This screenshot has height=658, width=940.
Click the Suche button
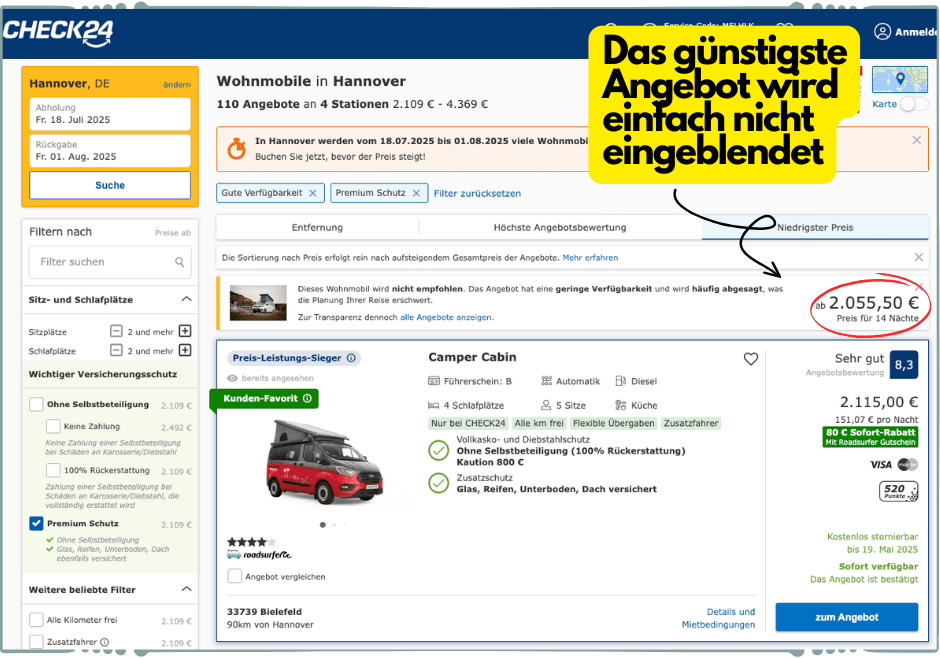tap(110, 185)
